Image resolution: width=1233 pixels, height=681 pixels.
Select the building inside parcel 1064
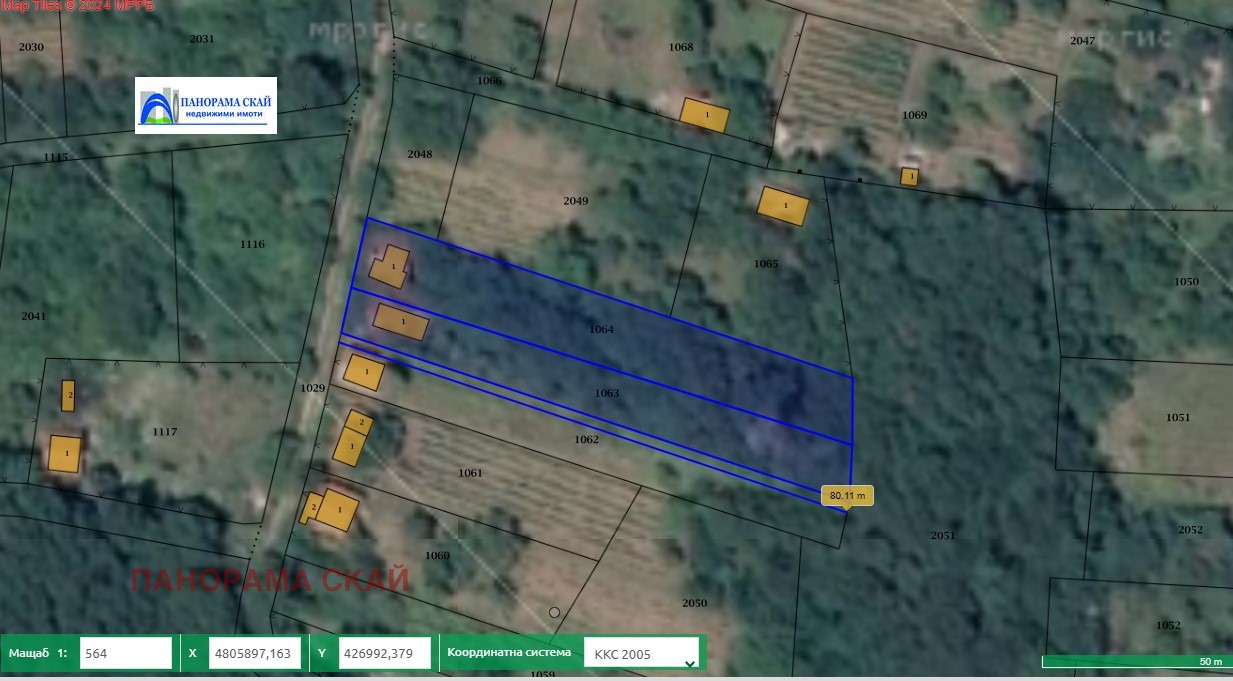[x=390, y=267]
